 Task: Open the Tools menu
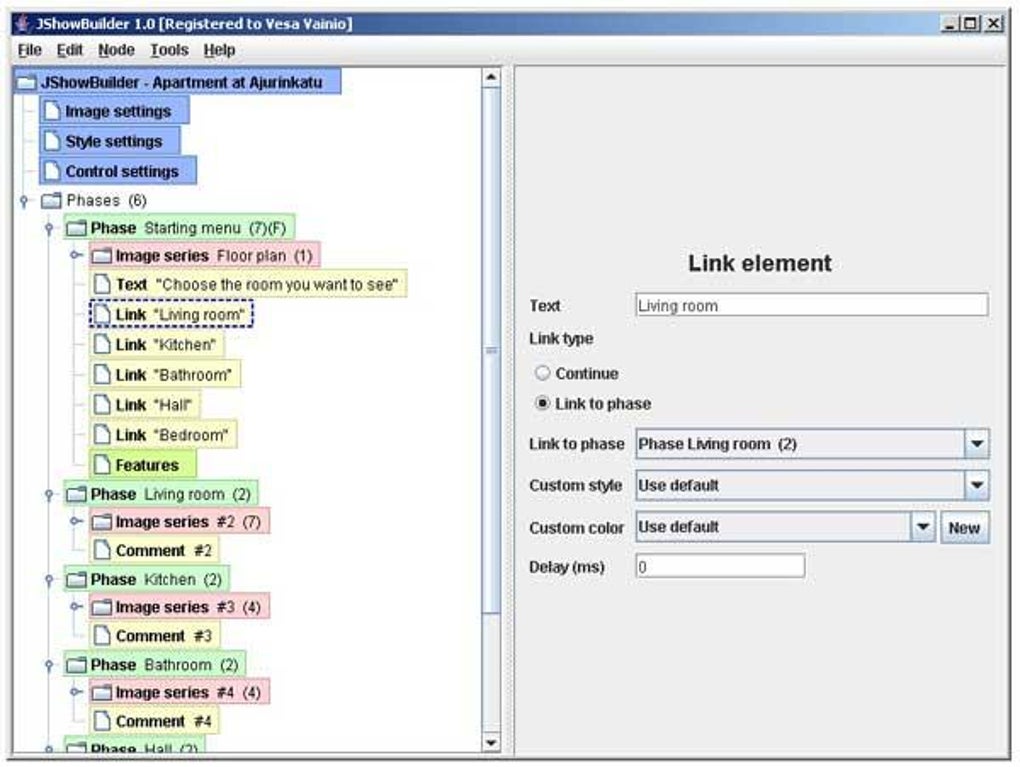[169, 50]
